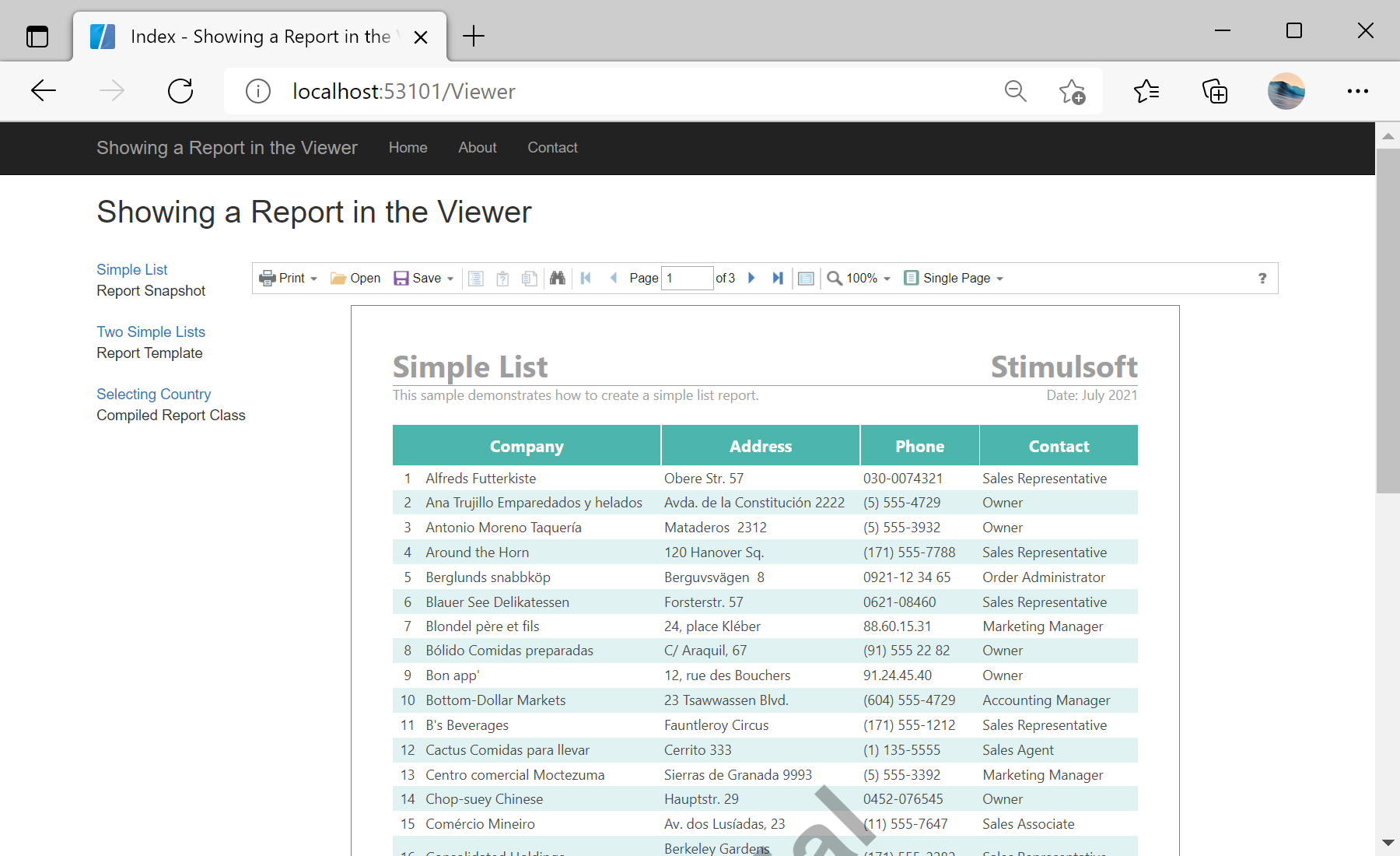Open the tab actions menu icon
The image size is (1400, 856).
tap(37, 37)
